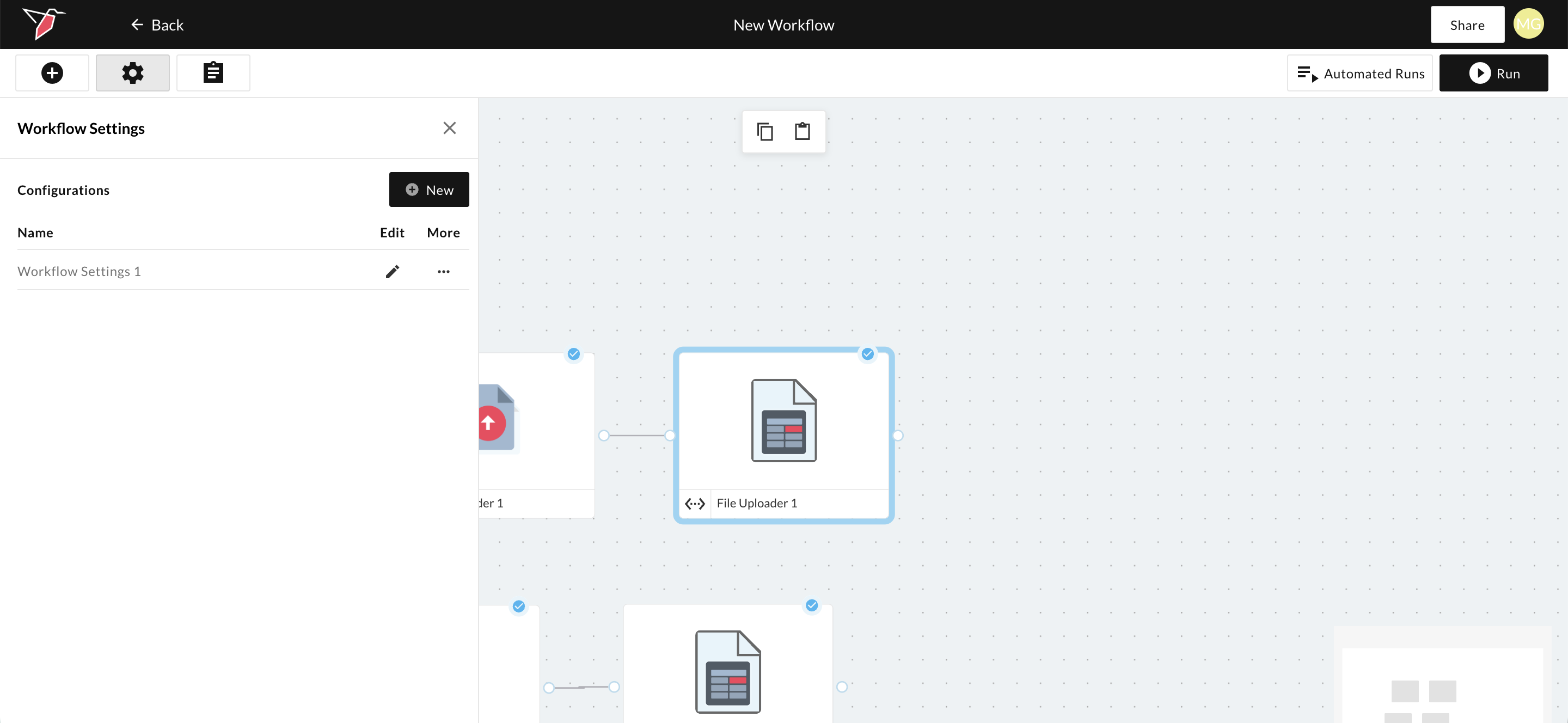The width and height of the screenshot is (1568, 723).
Task: Open the MG user avatar menu
Action: tap(1528, 24)
